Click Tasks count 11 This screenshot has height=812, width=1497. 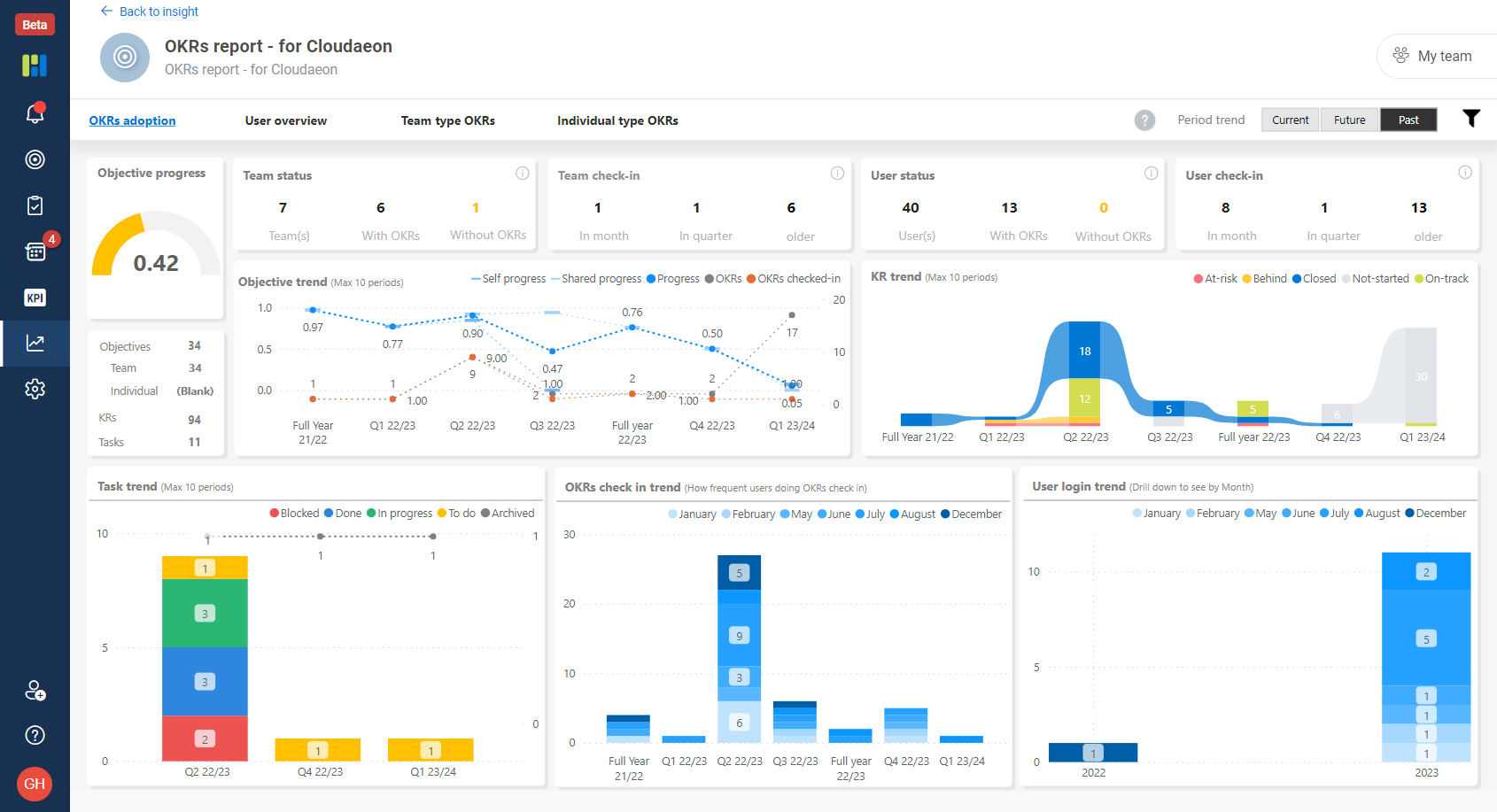194,442
